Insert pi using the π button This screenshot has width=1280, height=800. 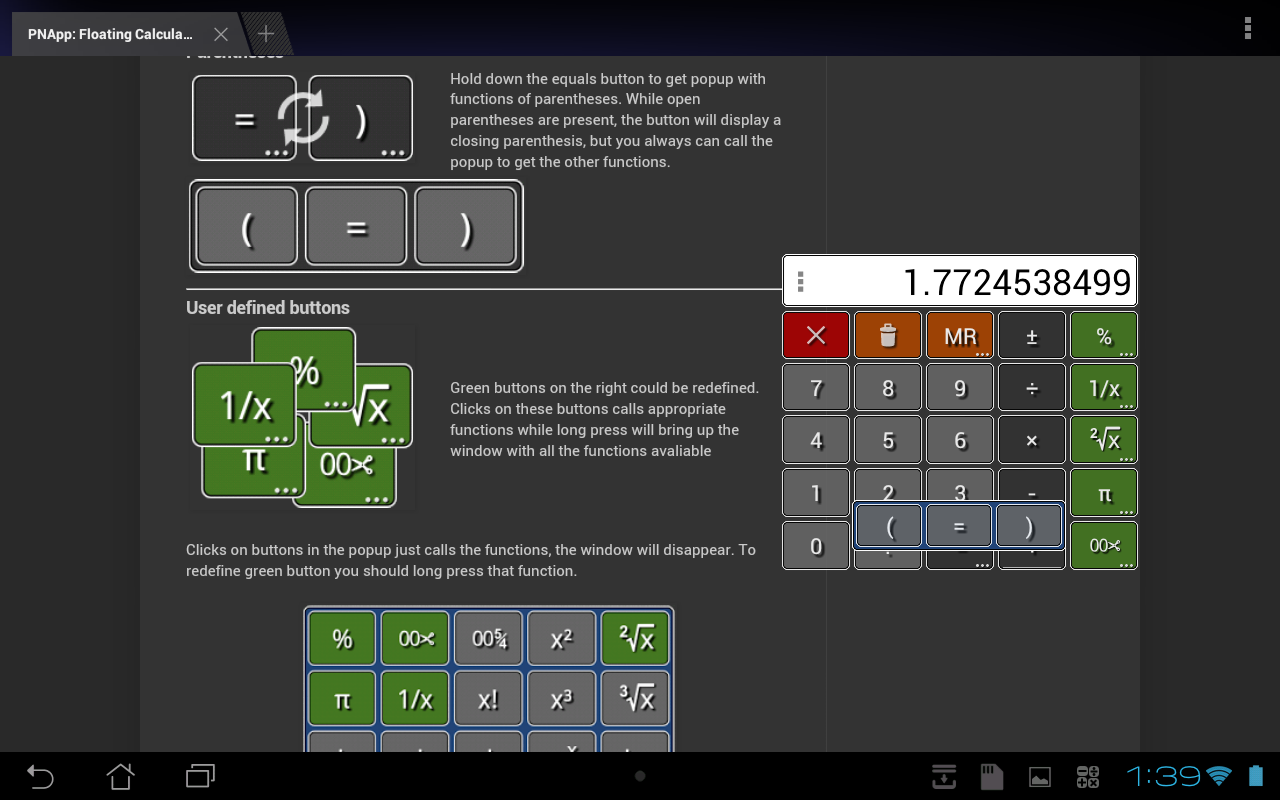[1103, 492]
